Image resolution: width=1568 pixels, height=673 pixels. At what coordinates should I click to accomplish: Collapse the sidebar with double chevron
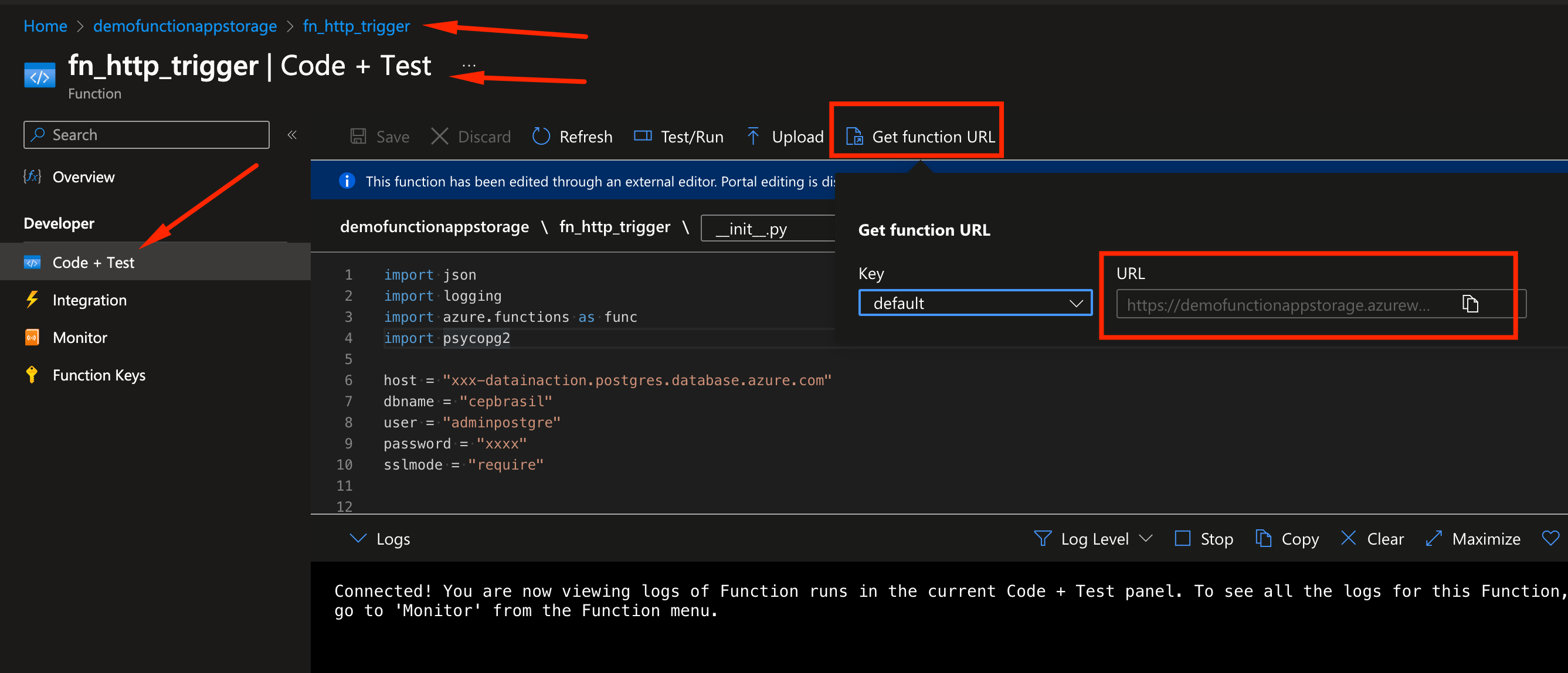(292, 134)
